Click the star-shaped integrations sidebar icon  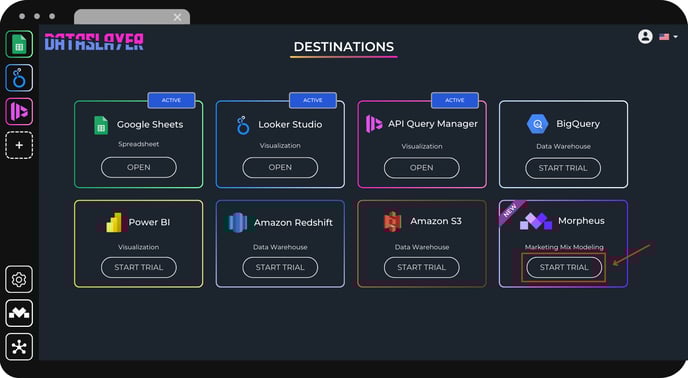[19, 347]
